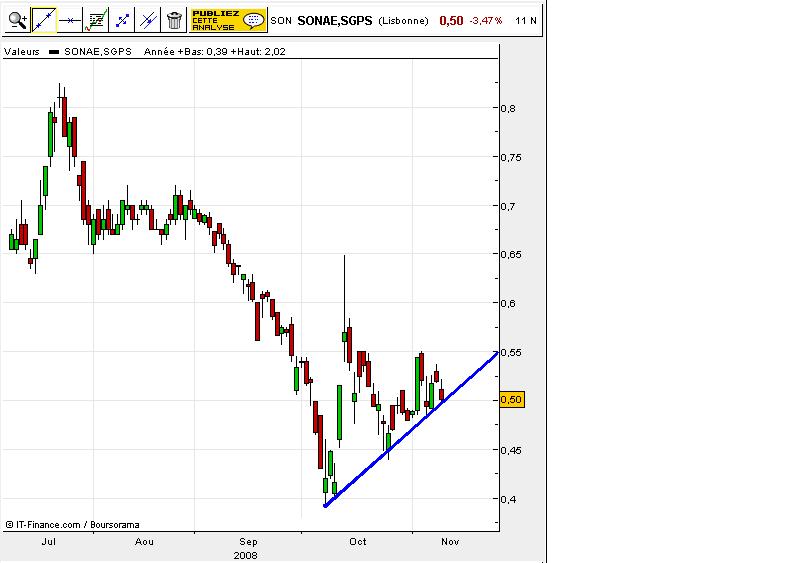Click the 0,65 price axis label

pos(511,255)
